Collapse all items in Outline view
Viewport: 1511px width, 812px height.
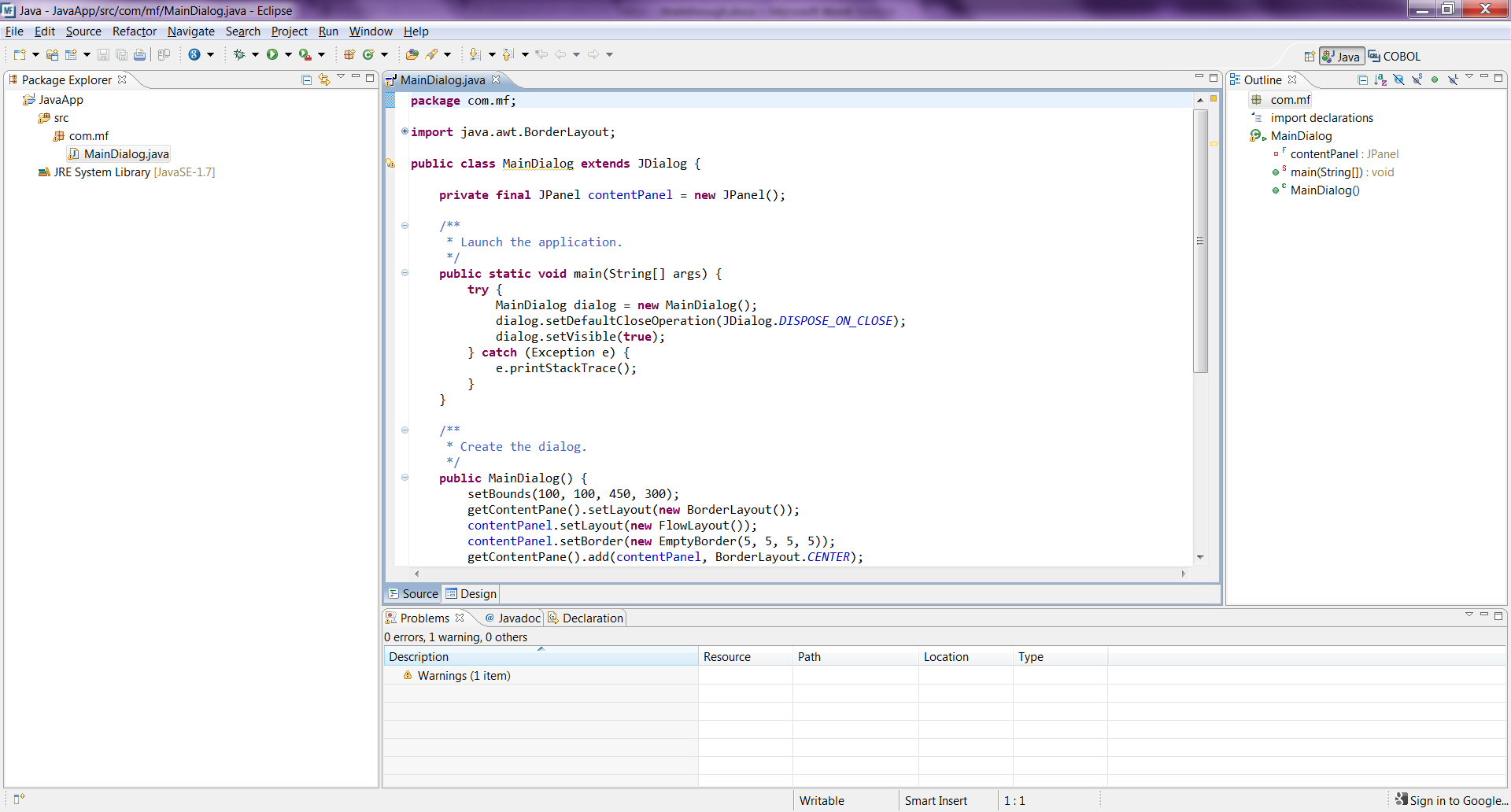pos(1362,79)
